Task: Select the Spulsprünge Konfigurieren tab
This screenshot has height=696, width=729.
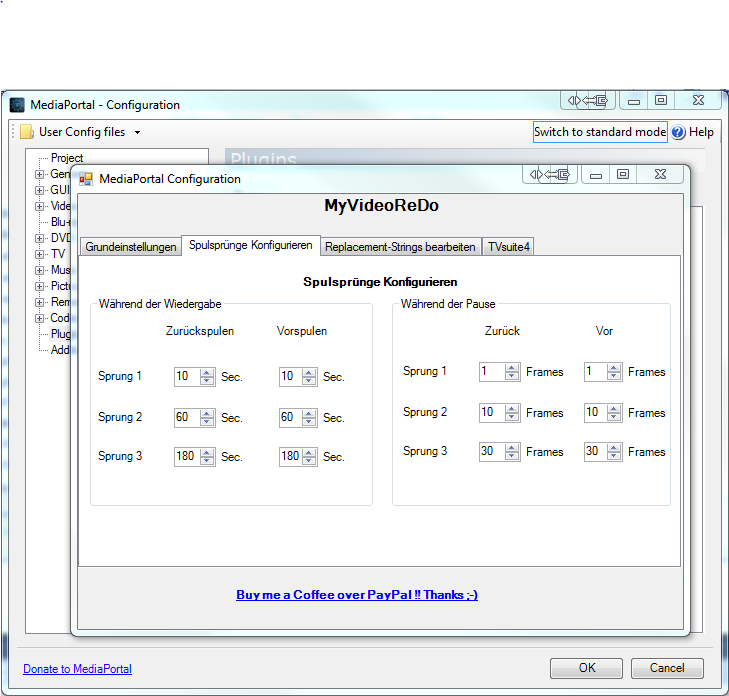Action: pyautogui.click(x=251, y=245)
